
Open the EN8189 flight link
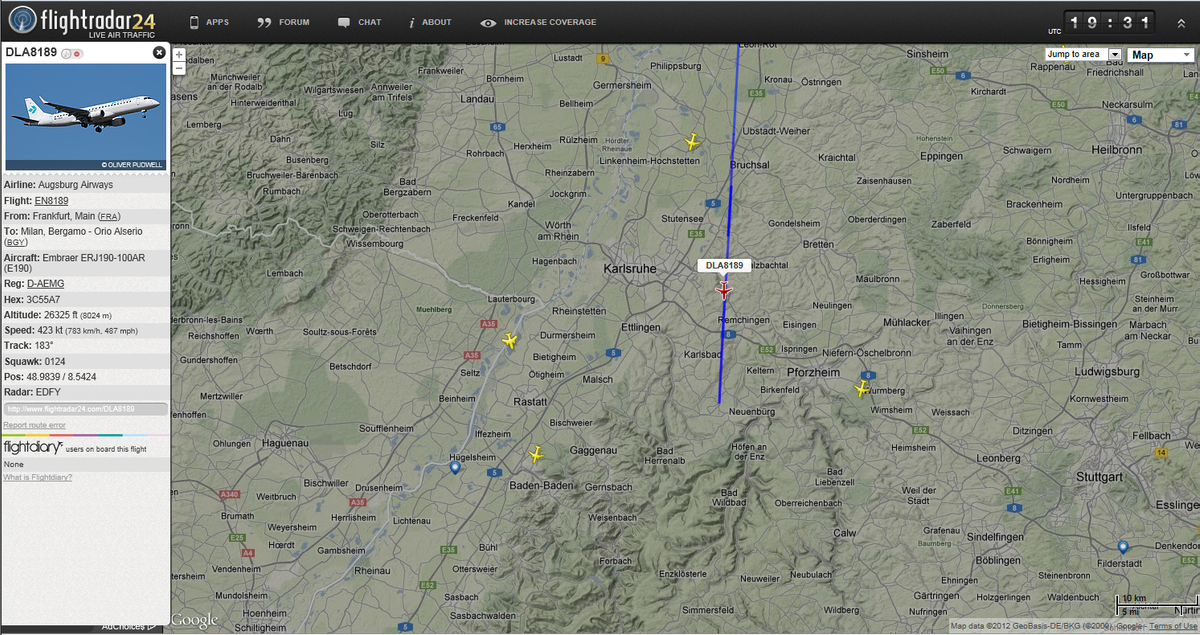tap(51, 200)
